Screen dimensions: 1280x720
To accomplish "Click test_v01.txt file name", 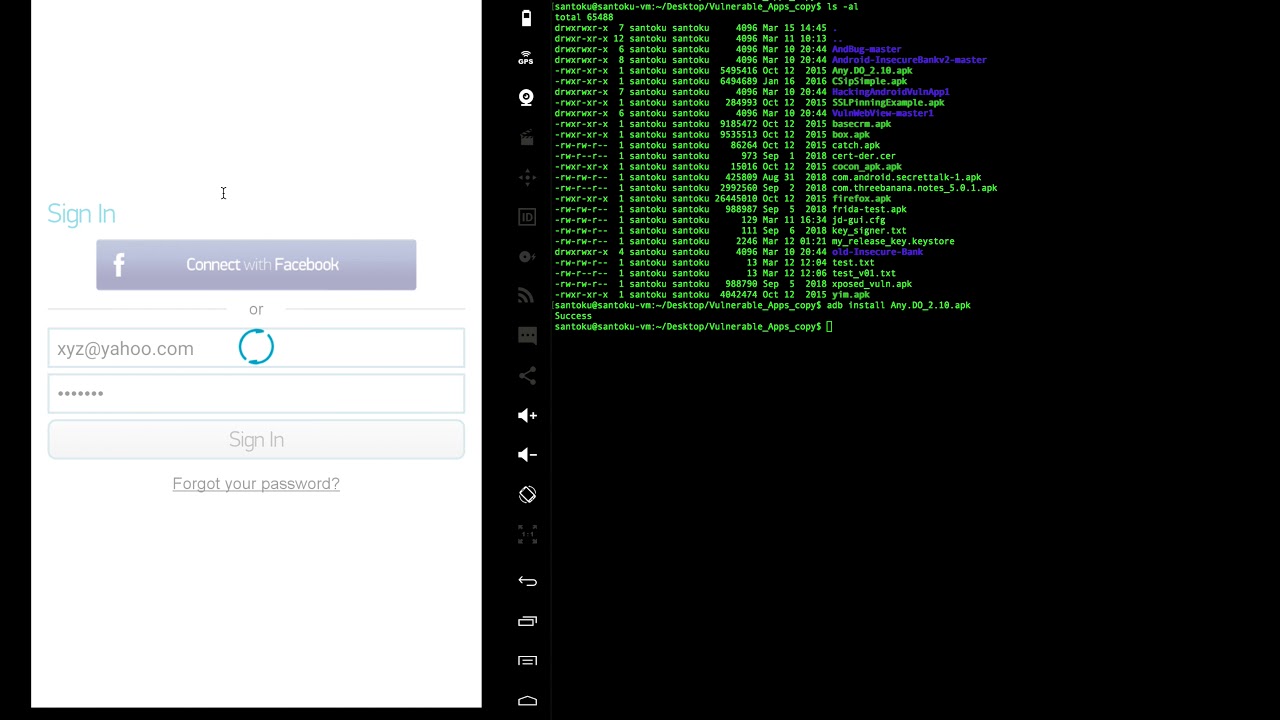I will (x=864, y=274).
